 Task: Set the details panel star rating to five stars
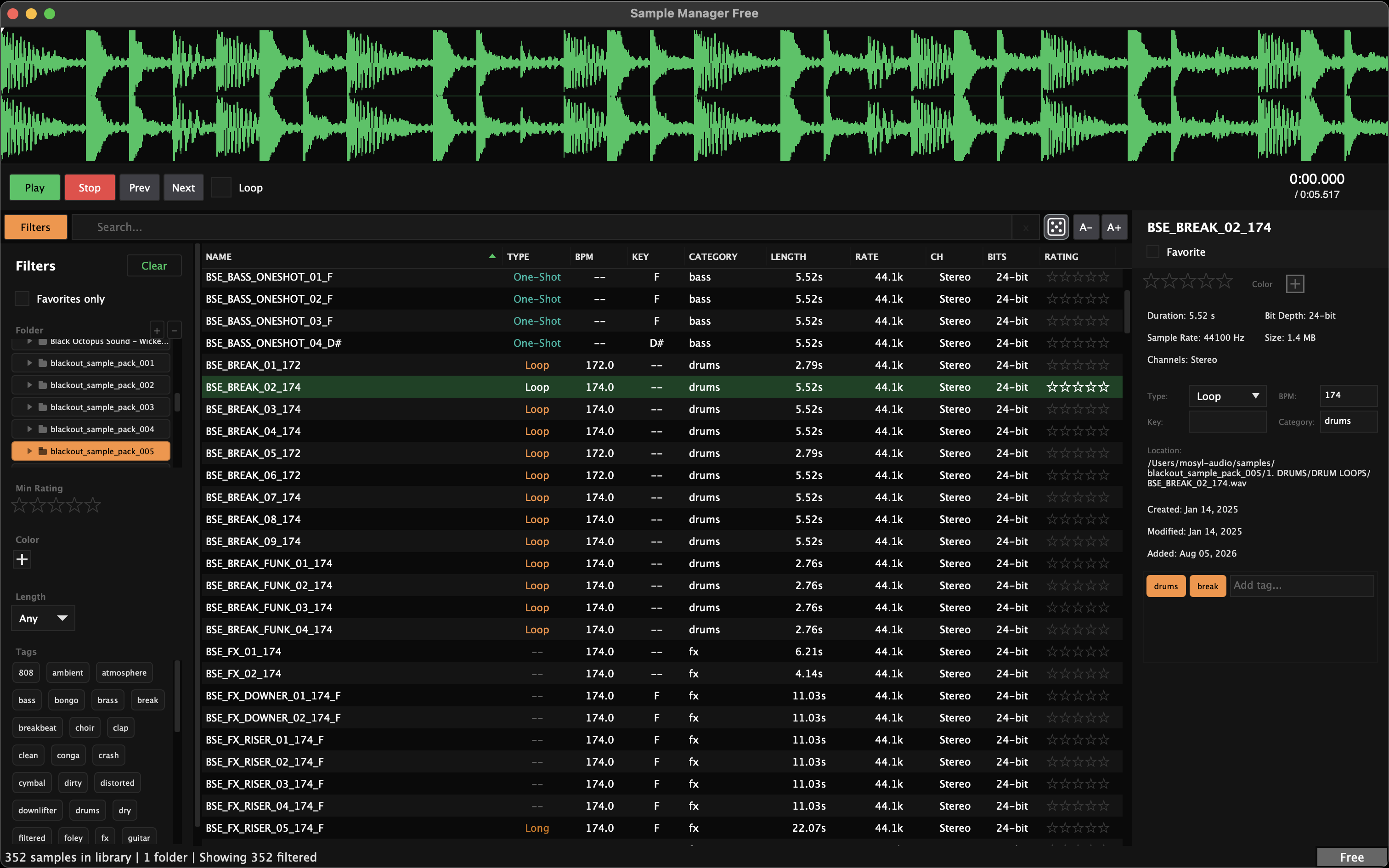tap(1224, 281)
